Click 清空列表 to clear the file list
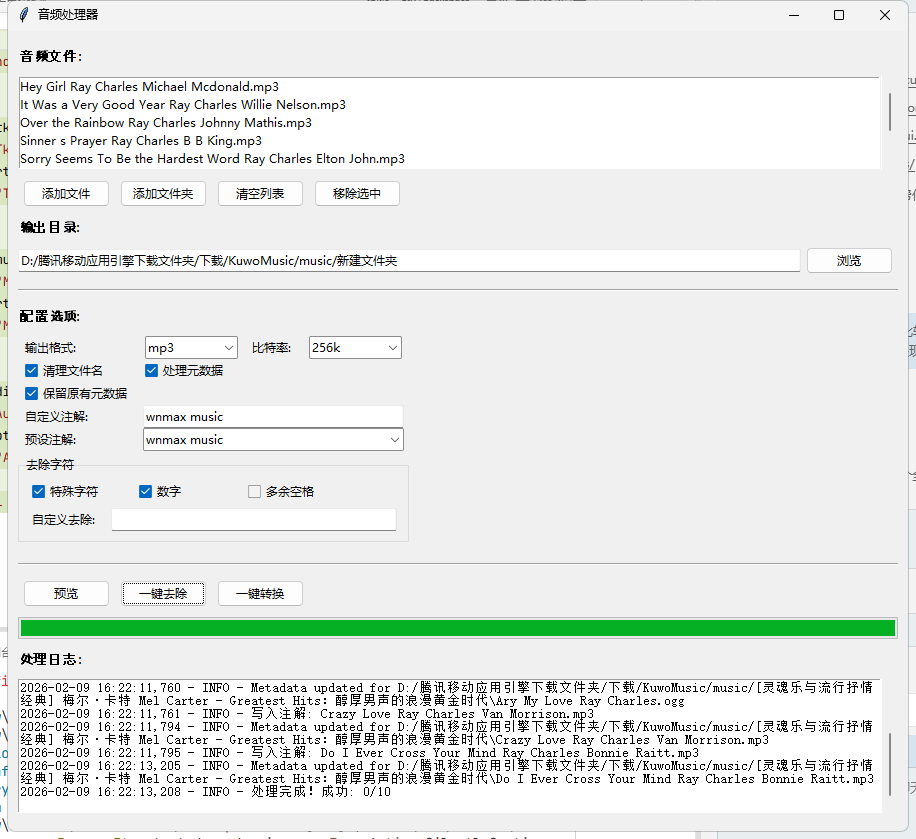Screen dimensions: 916x839 point(260,194)
